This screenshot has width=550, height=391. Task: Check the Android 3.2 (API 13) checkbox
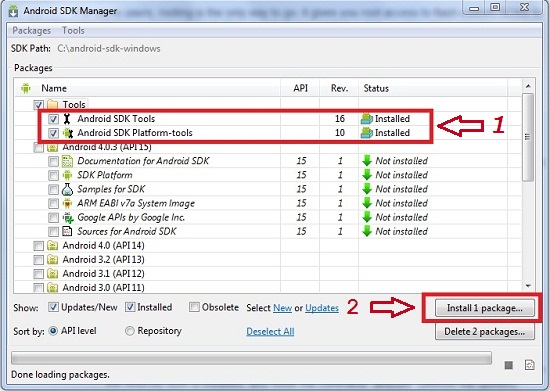(38, 260)
